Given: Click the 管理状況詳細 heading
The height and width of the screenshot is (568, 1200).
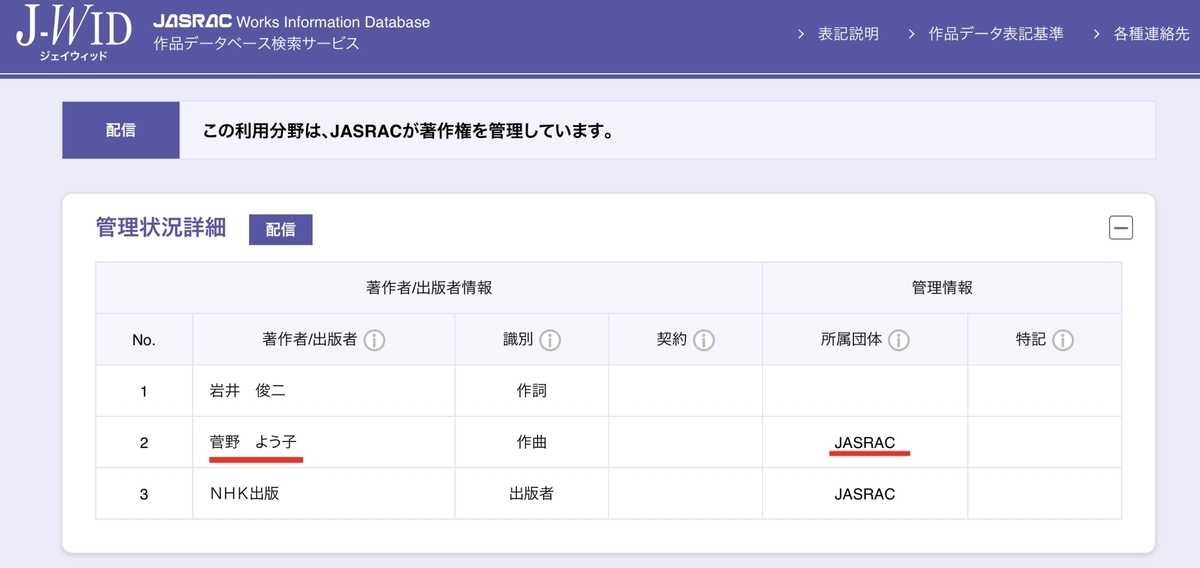Looking at the screenshot, I should (161, 228).
